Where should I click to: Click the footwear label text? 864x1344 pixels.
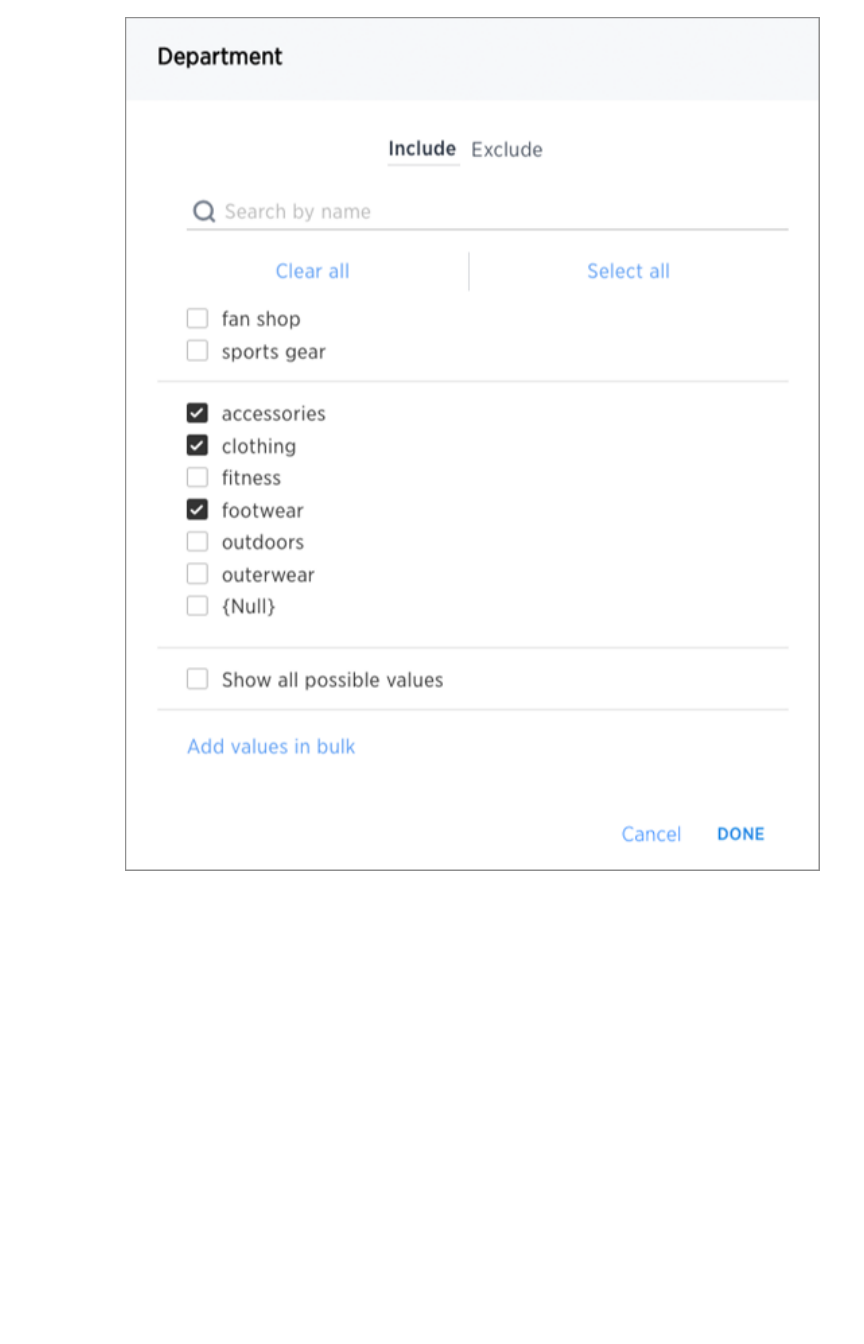tap(262, 511)
